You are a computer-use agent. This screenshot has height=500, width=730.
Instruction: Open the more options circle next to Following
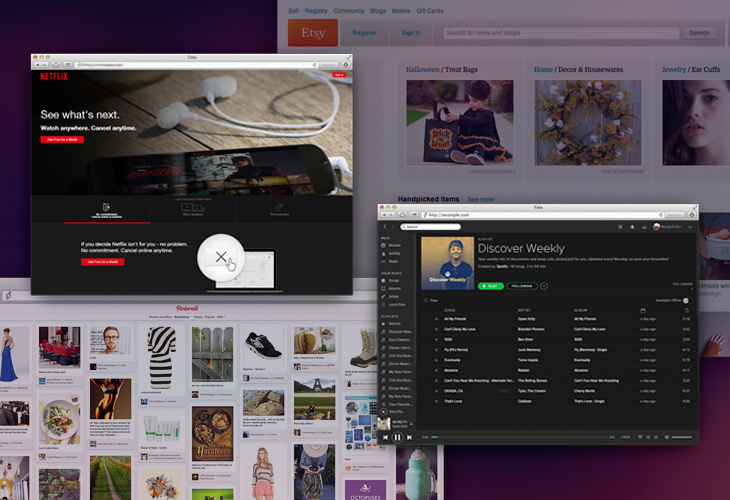(544, 286)
